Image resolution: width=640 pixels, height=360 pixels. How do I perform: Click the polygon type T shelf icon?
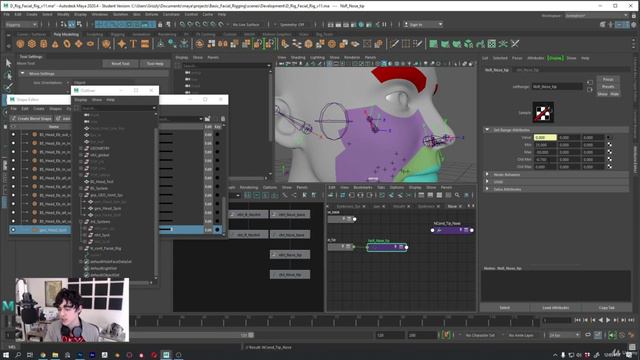point(133,44)
